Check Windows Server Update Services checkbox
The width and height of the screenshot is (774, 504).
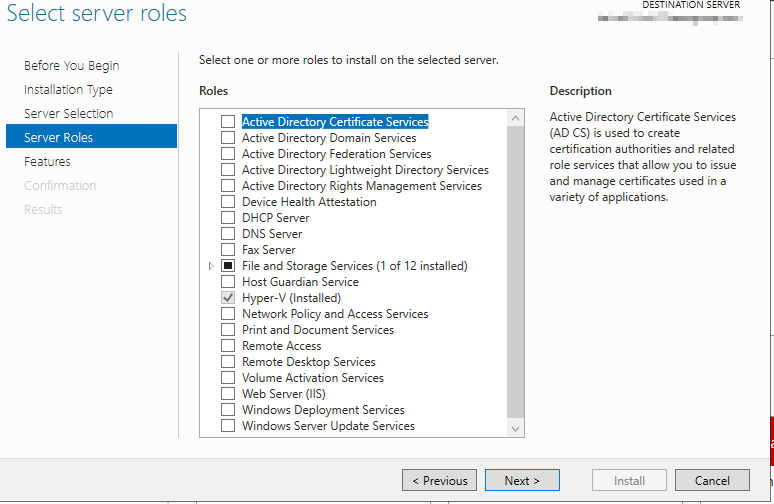(x=228, y=426)
